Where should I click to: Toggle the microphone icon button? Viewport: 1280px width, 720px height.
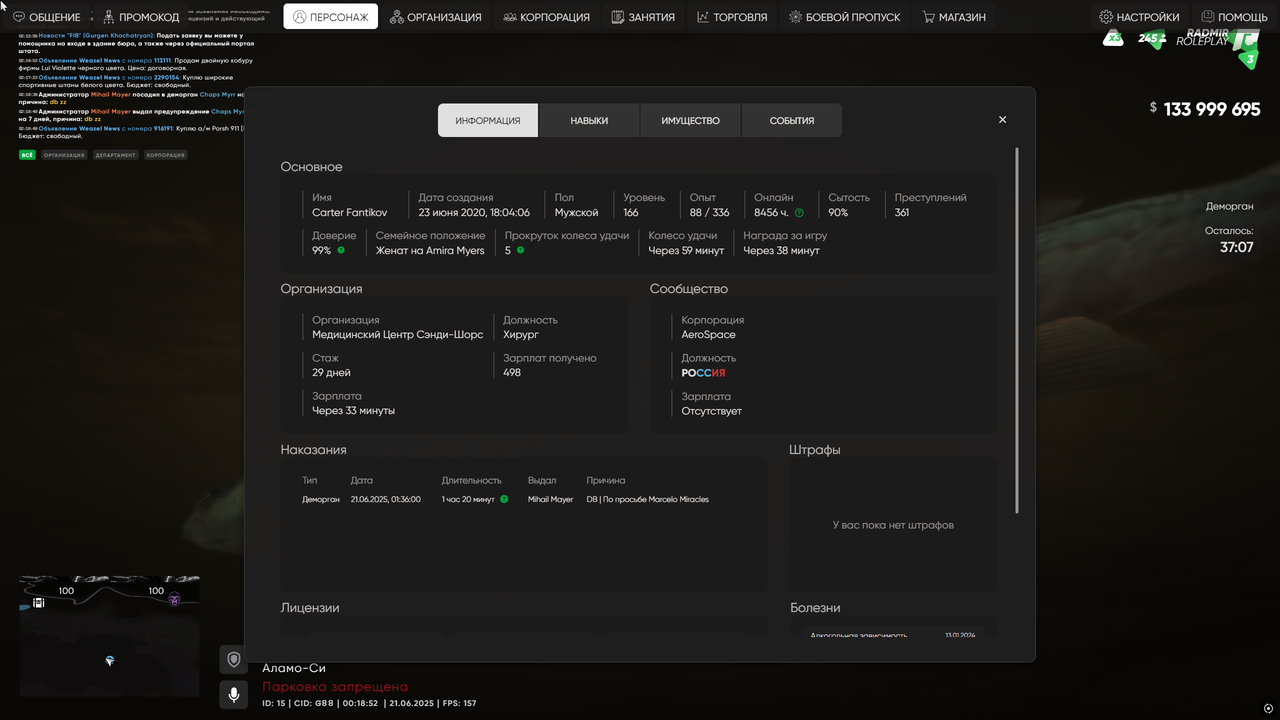(234, 695)
